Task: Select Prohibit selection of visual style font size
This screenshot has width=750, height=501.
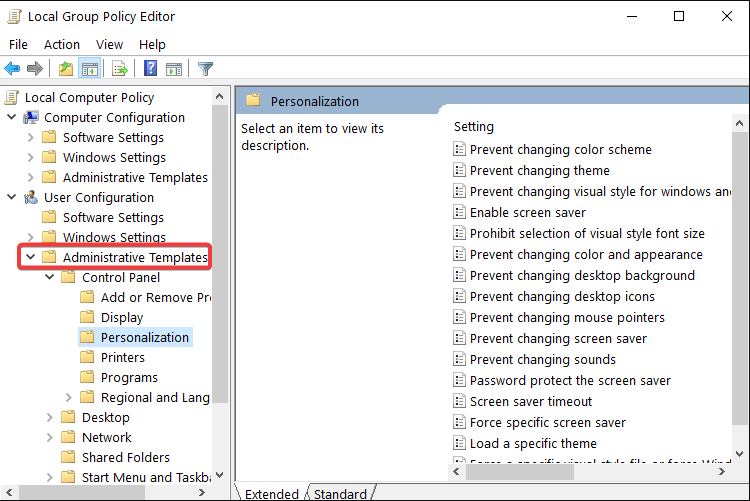Action: pyautogui.click(x=587, y=234)
